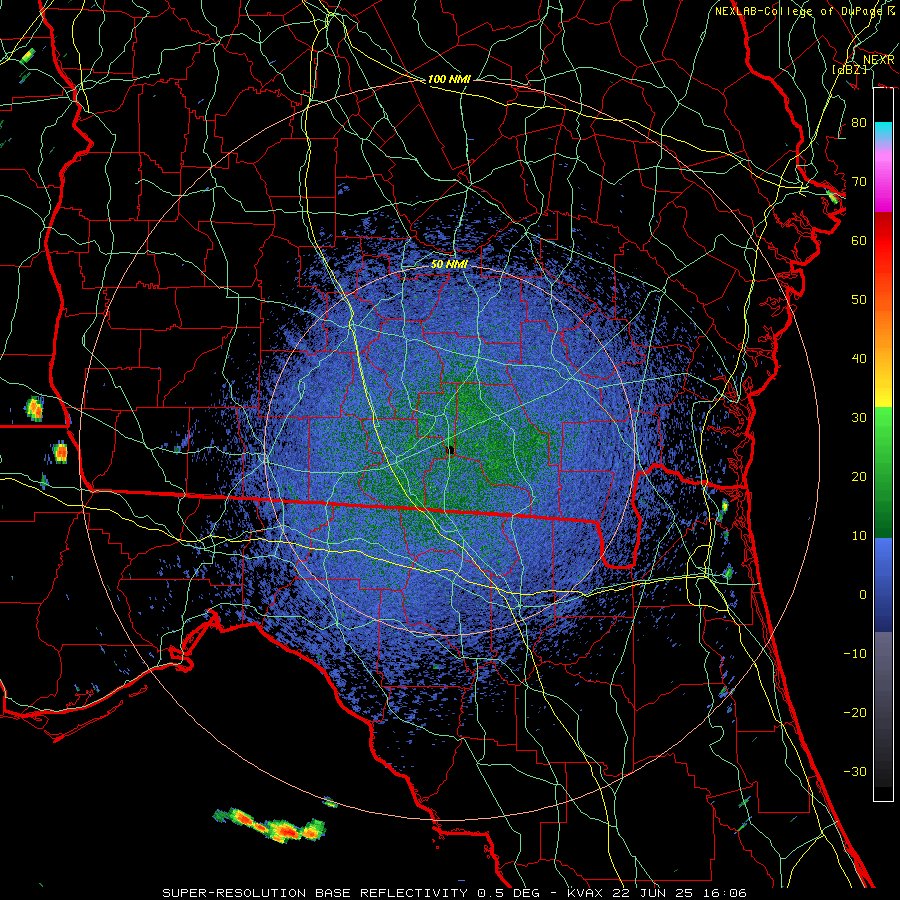
Task: Click the 50 value on the dBZ scale
Action: pyautogui.click(x=859, y=300)
